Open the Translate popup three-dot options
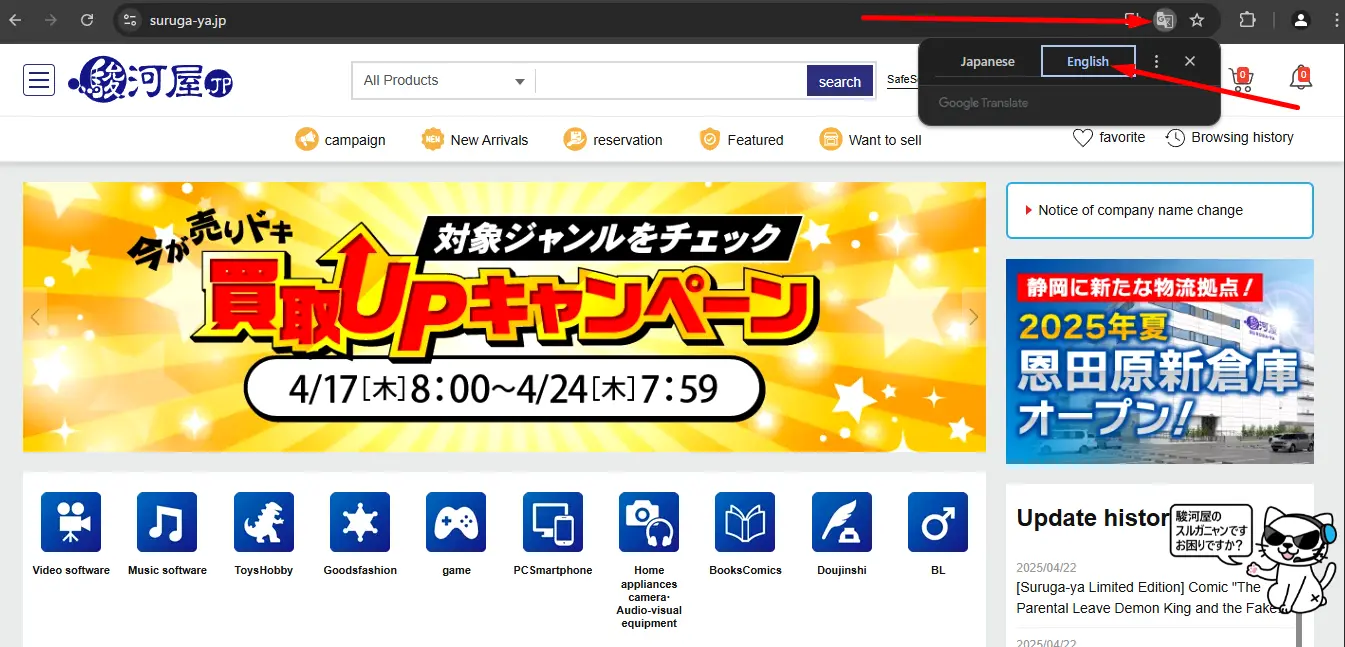 coord(1156,61)
